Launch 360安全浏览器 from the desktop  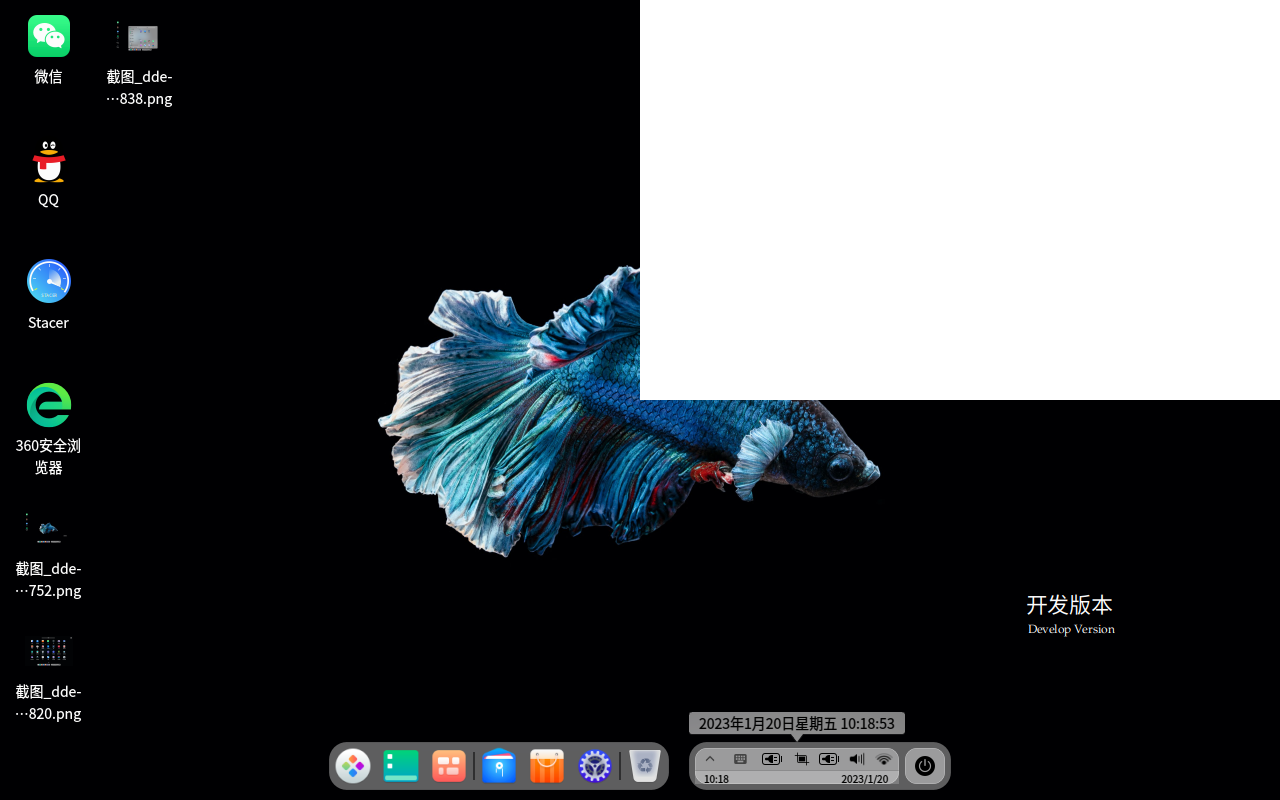pyautogui.click(x=48, y=405)
